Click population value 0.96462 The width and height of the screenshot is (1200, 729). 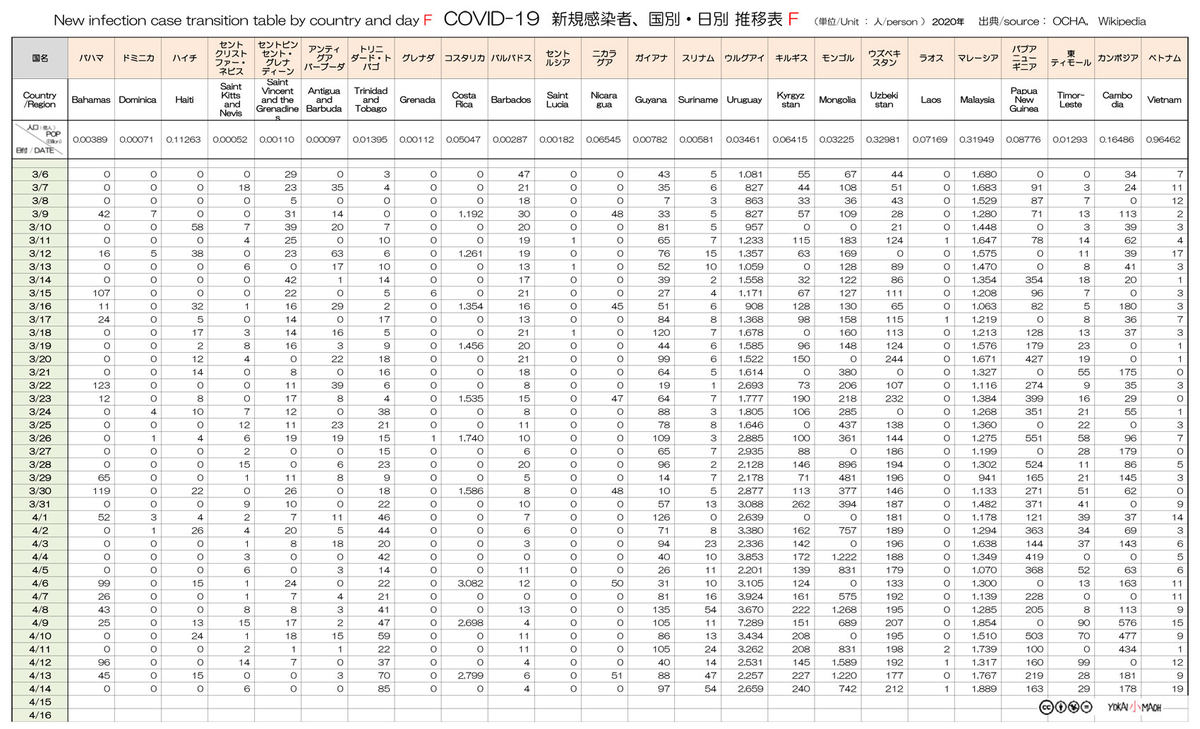click(x=1164, y=139)
